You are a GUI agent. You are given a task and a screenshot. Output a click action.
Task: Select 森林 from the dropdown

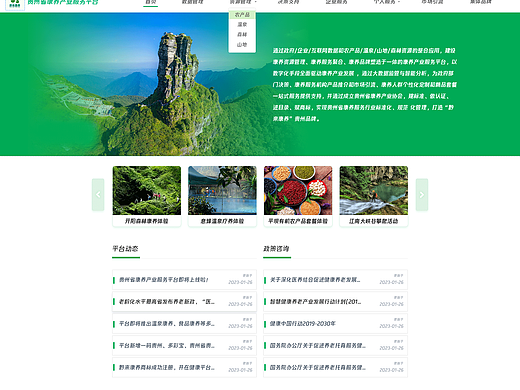click(242, 34)
